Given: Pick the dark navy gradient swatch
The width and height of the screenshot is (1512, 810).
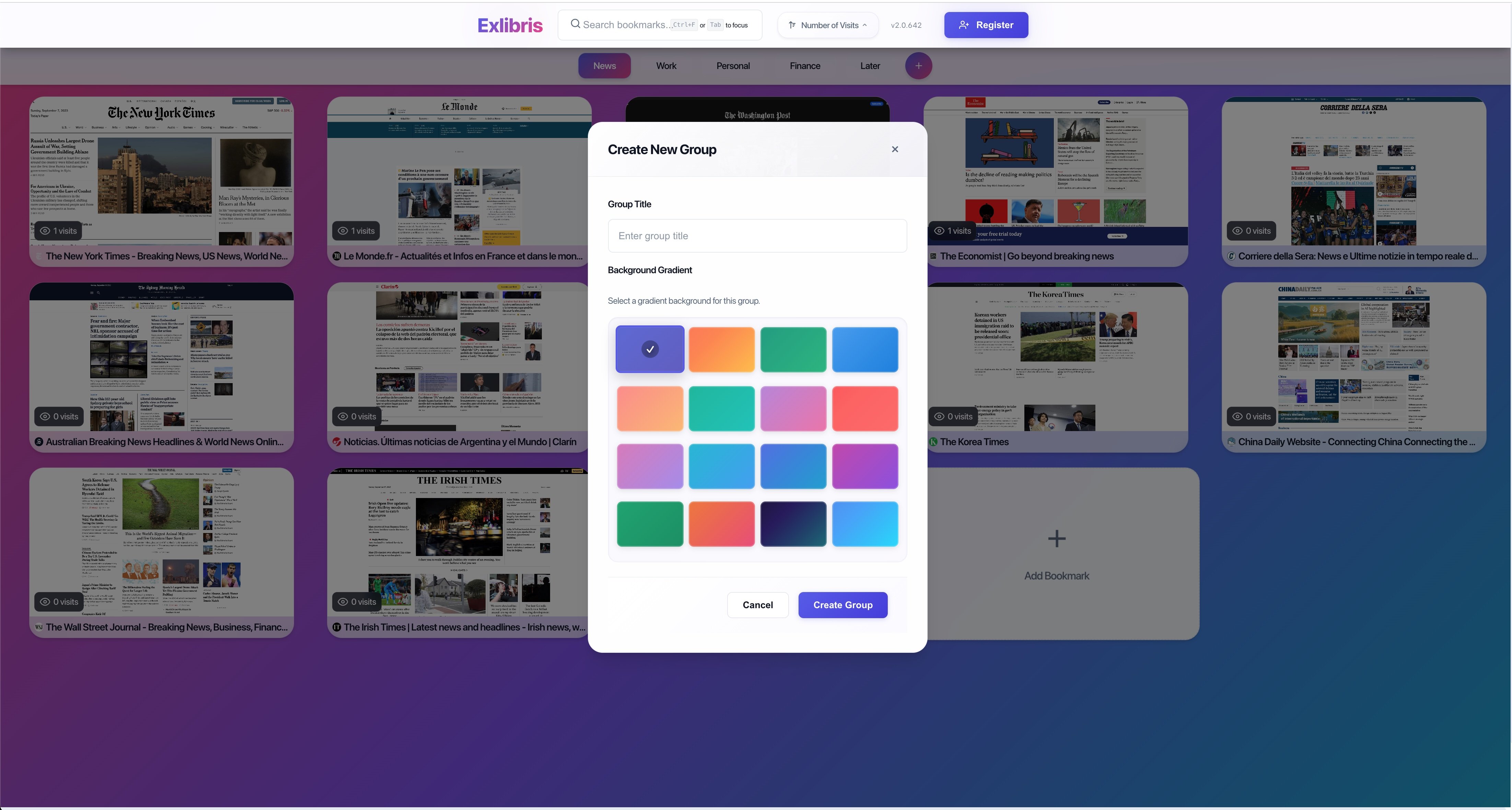Looking at the screenshot, I should click(x=793, y=523).
